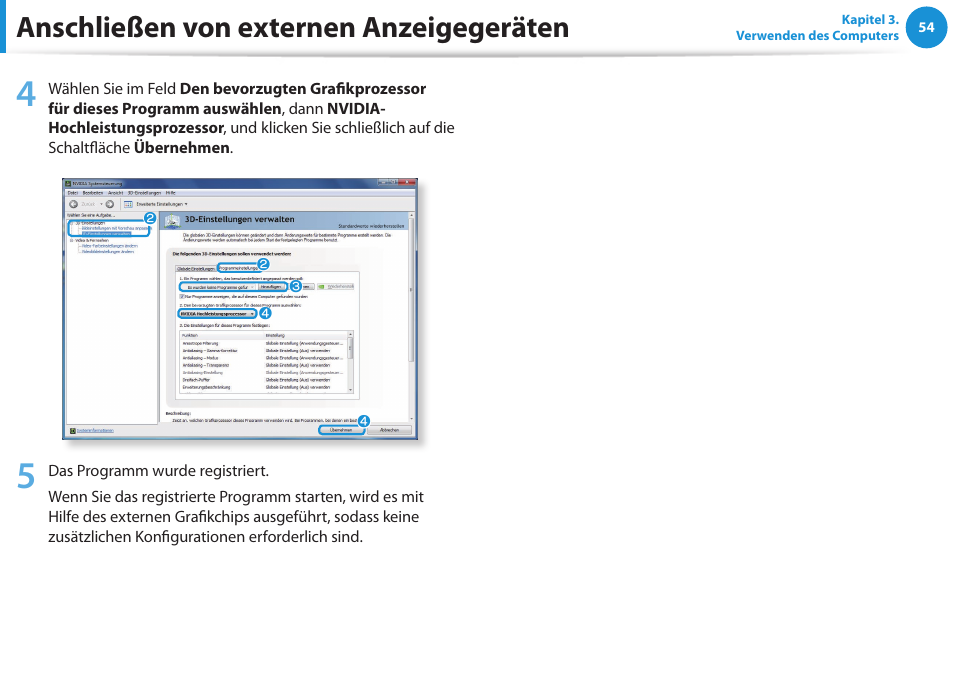Click the Systeminformationen icon at bottom left
This screenshot has height=677, width=954.
72,431
